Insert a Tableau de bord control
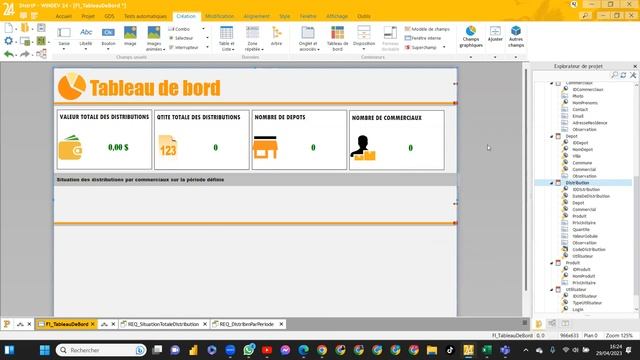The height and width of the screenshot is (360, 640). pos(338,38)
